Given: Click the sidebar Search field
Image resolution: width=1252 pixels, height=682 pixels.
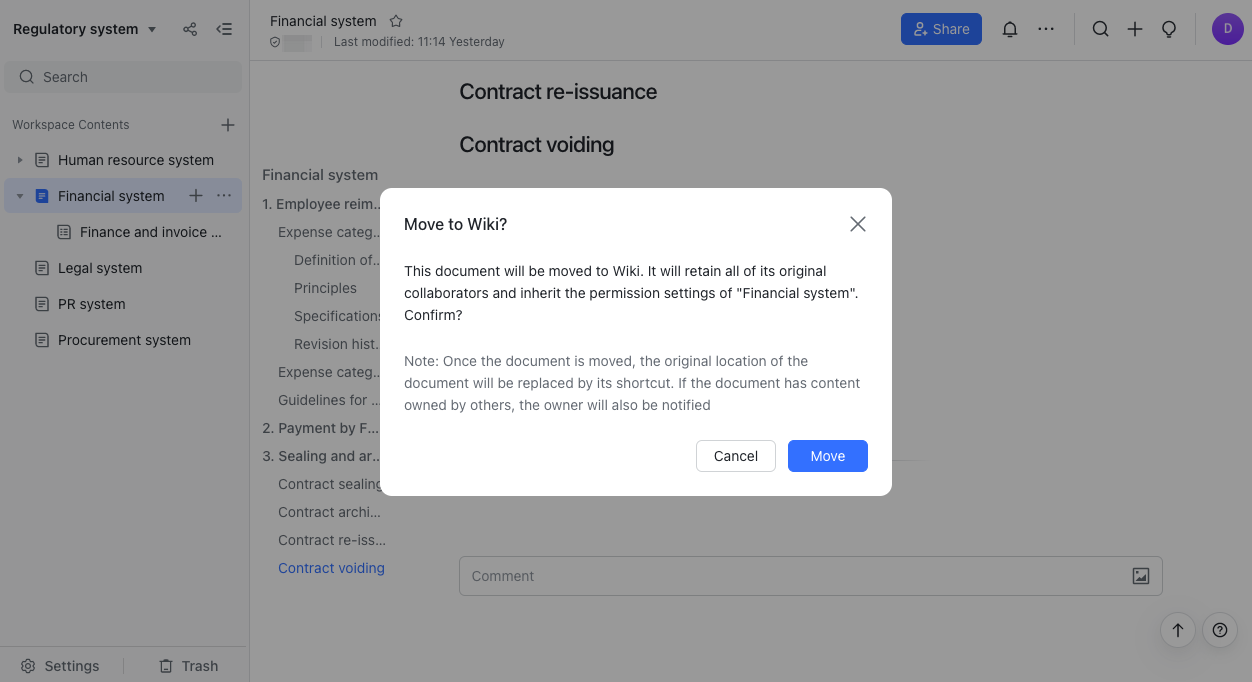Looking at the screenshot, I should pyautogui.click(x=124, y=77).
